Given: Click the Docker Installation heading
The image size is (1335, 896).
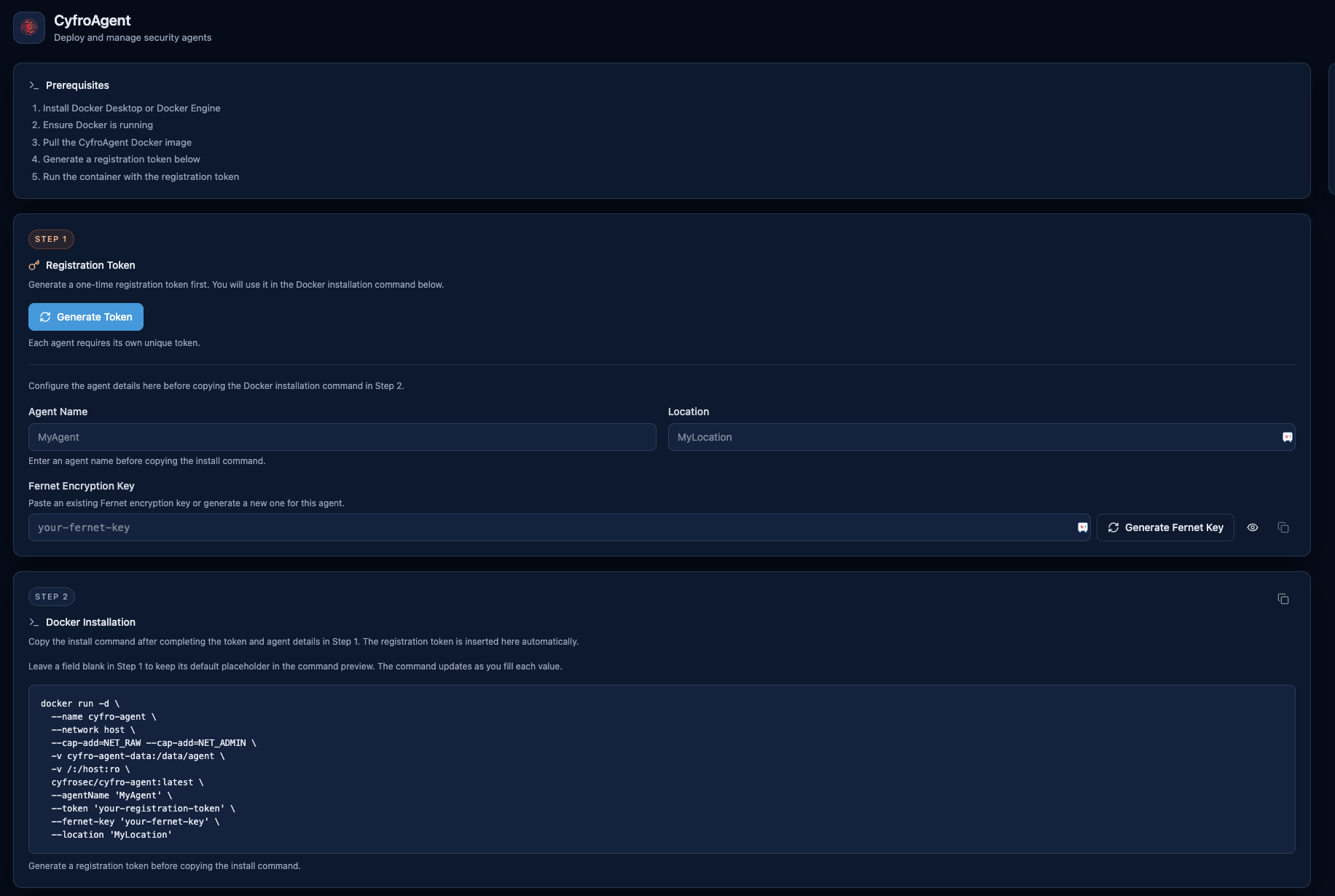Looking at the screenshot, I should (90, 622).
